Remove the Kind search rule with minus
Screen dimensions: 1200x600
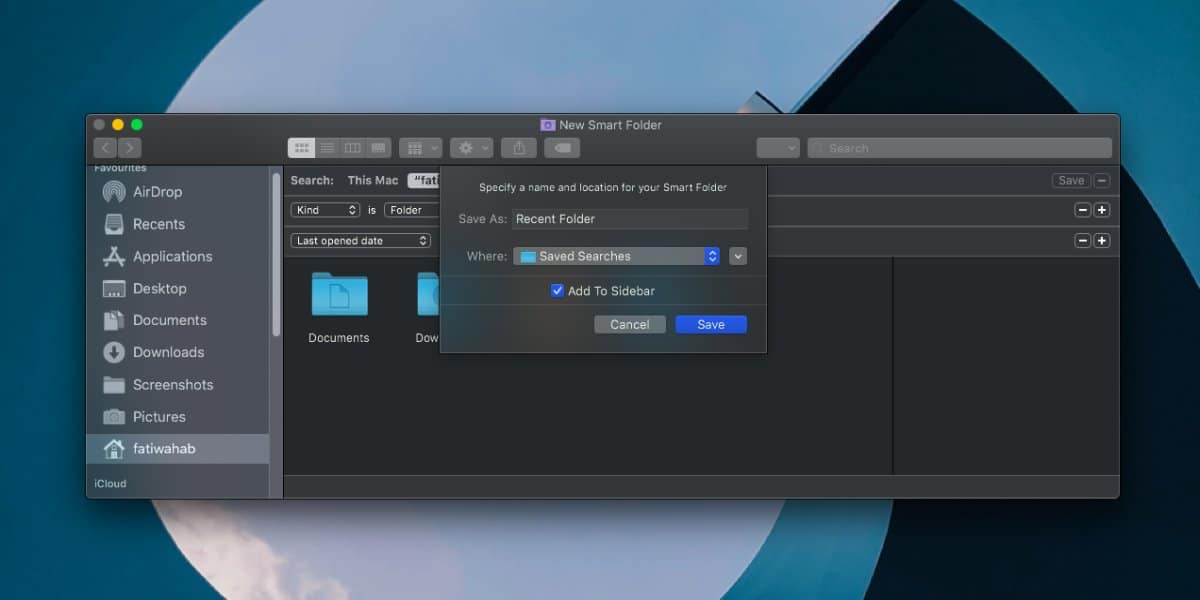(x=1082, y=210)
